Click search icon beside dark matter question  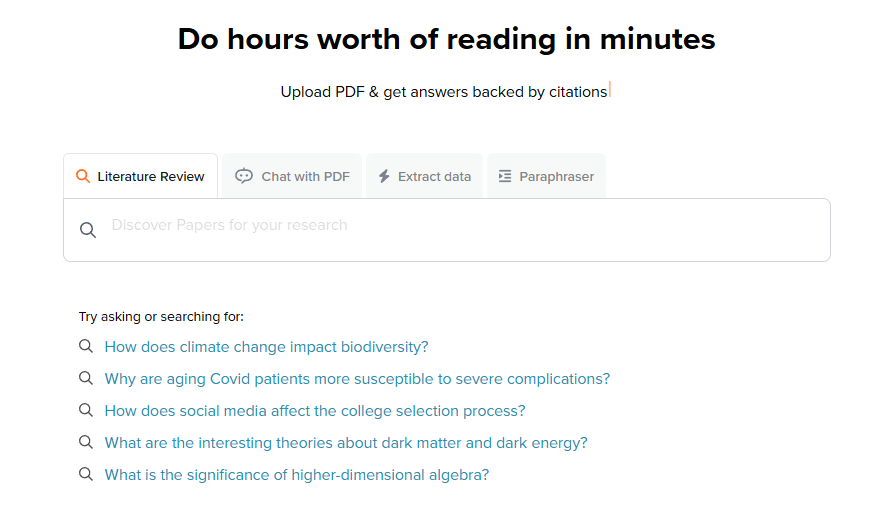point(86,442)
